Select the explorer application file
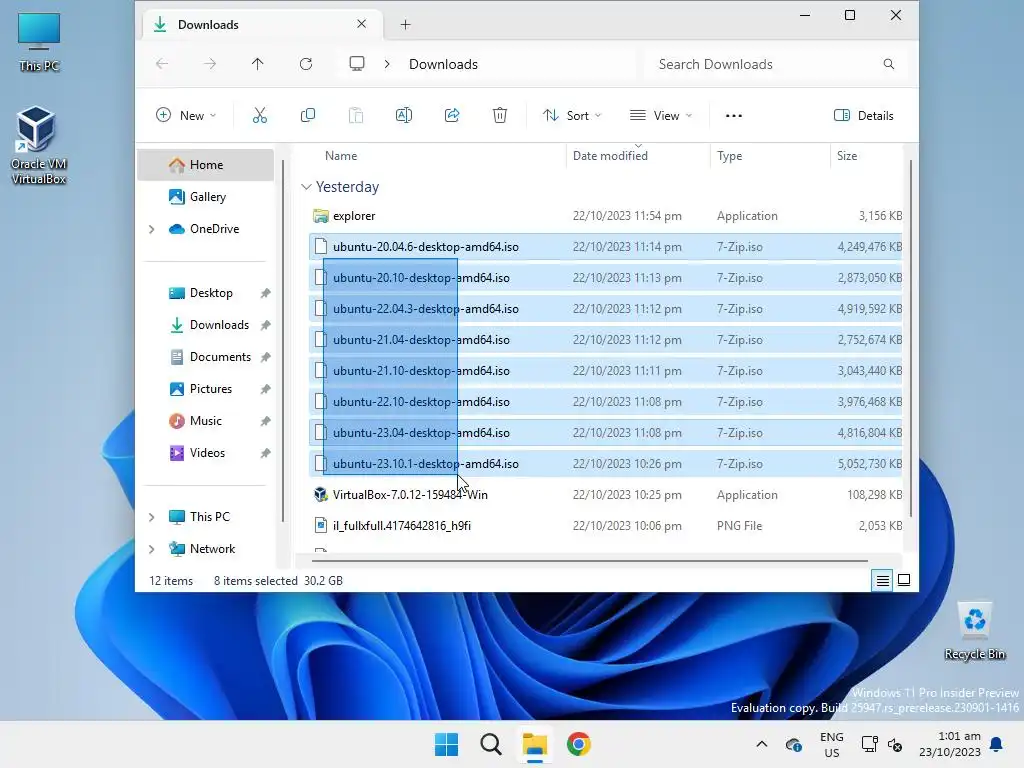 605,216
